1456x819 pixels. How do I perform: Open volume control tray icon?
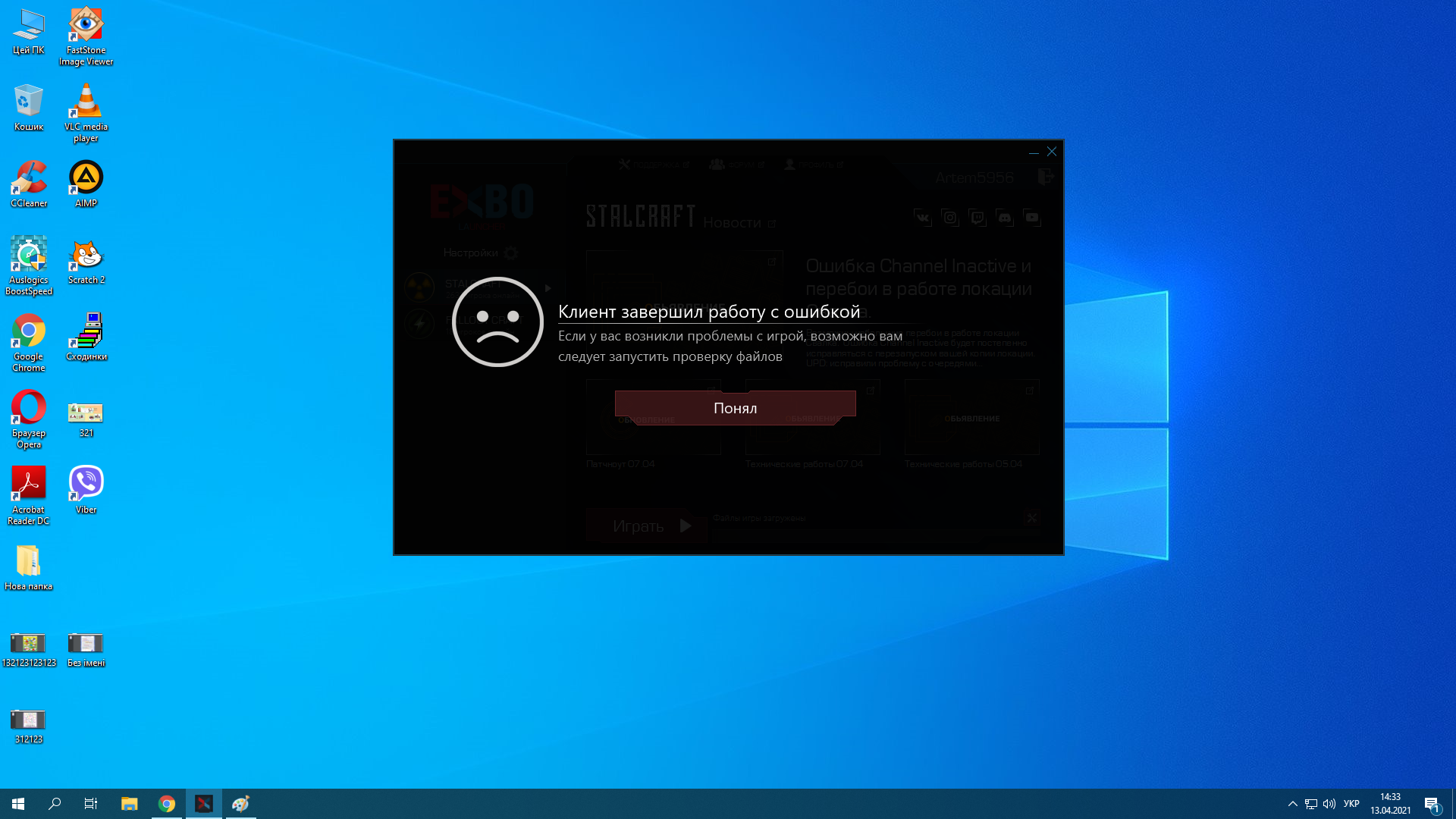pos(1329,804)
